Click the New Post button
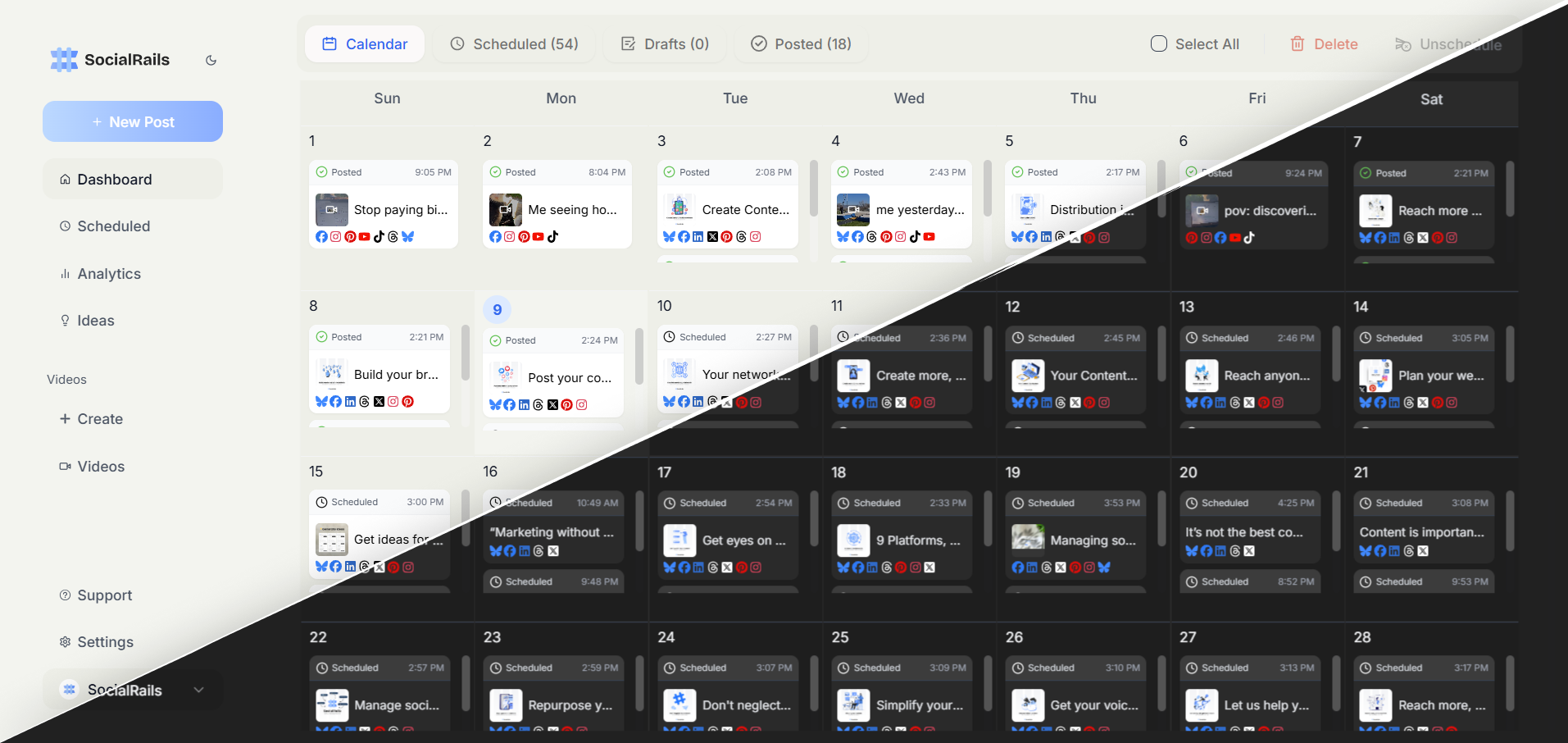This screenshot has width=1568, height=743. [132, 121]
